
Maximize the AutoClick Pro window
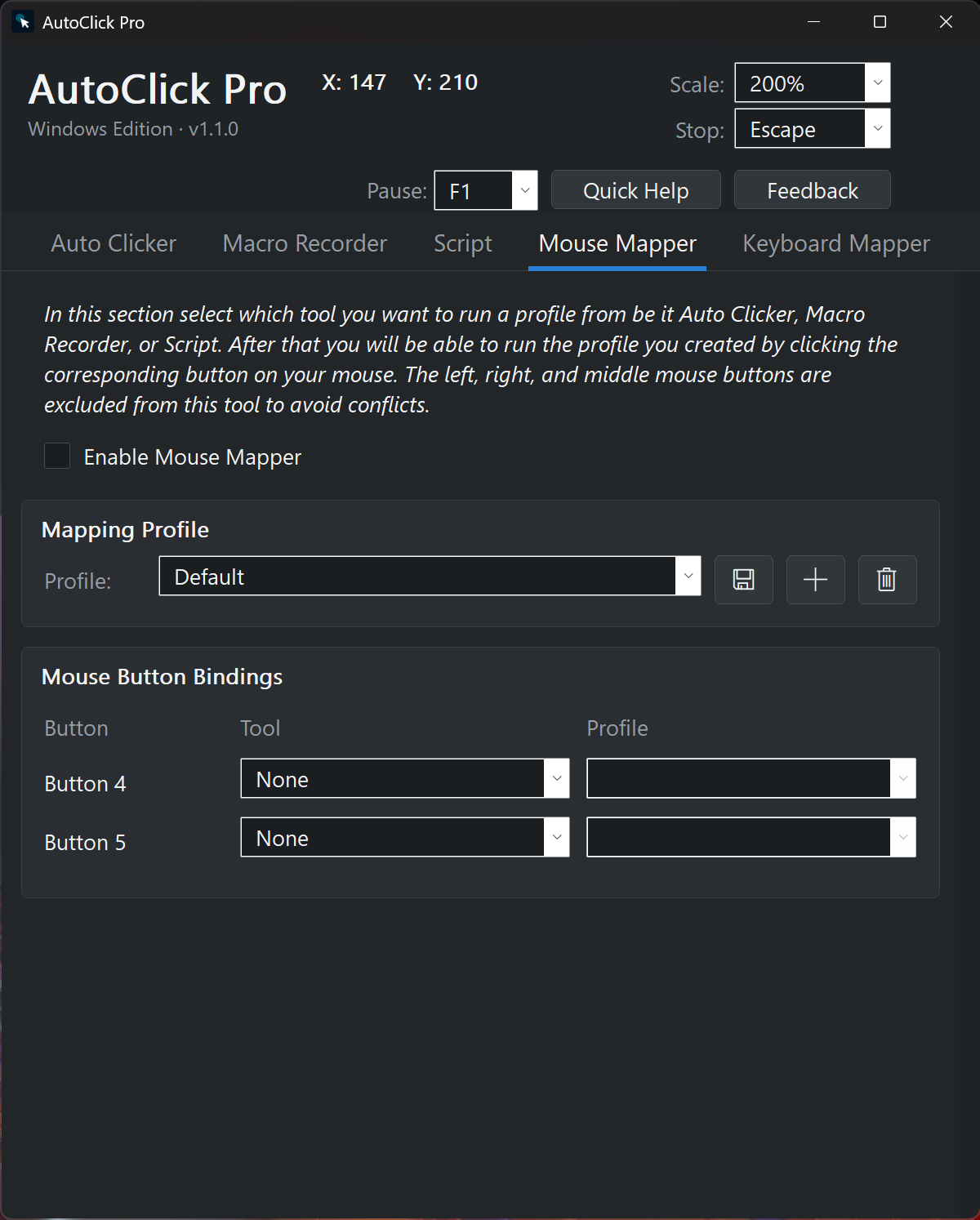click(880, 22)
